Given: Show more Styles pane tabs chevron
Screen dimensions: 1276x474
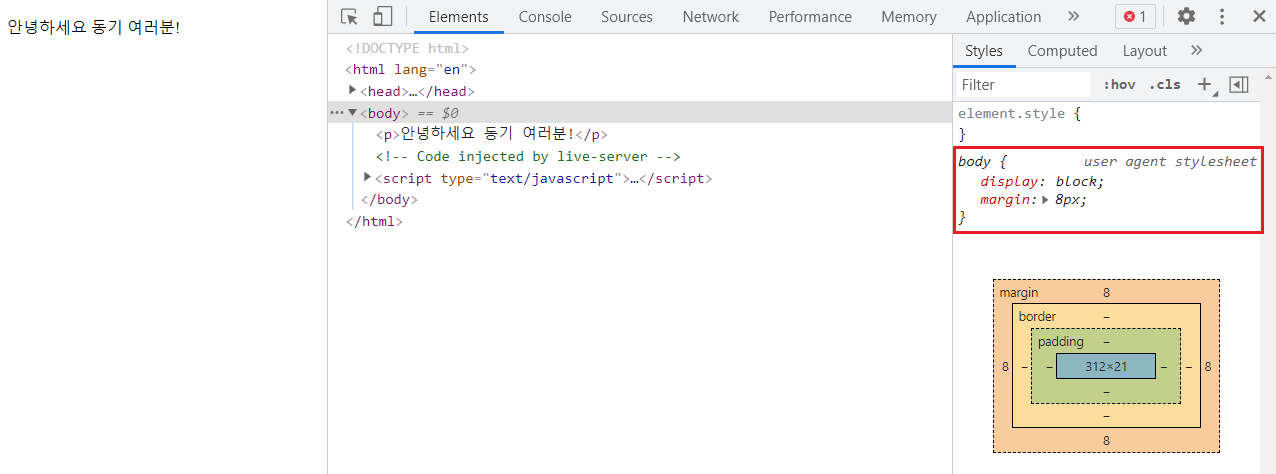Looking at the screenshot, I should pyautogui.click(x=1196, y=50).
